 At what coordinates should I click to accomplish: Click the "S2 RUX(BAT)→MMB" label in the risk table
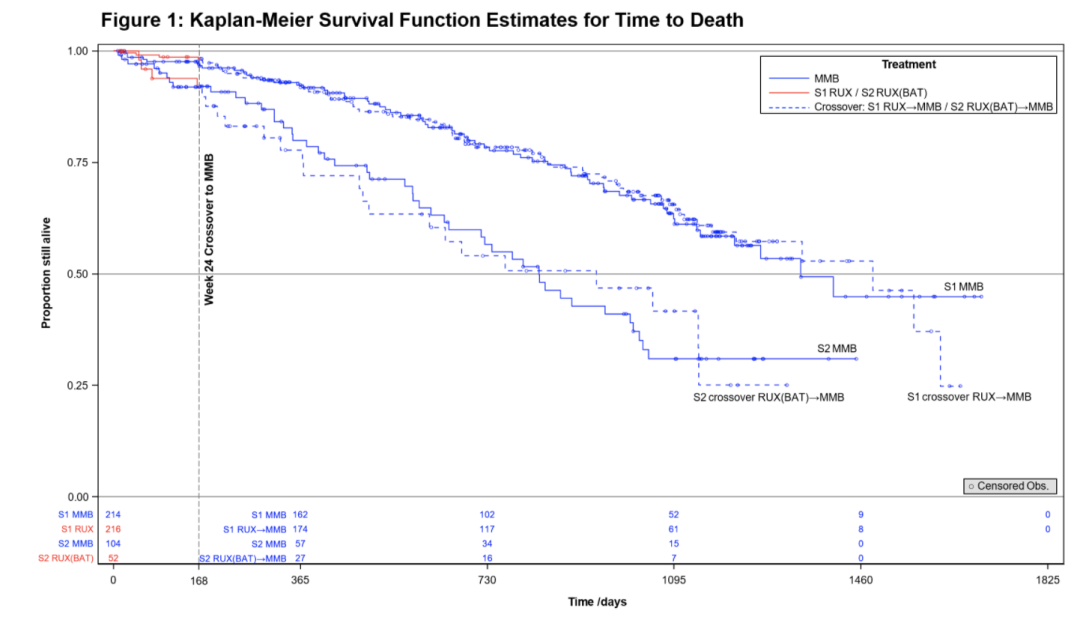click(243, 558)
